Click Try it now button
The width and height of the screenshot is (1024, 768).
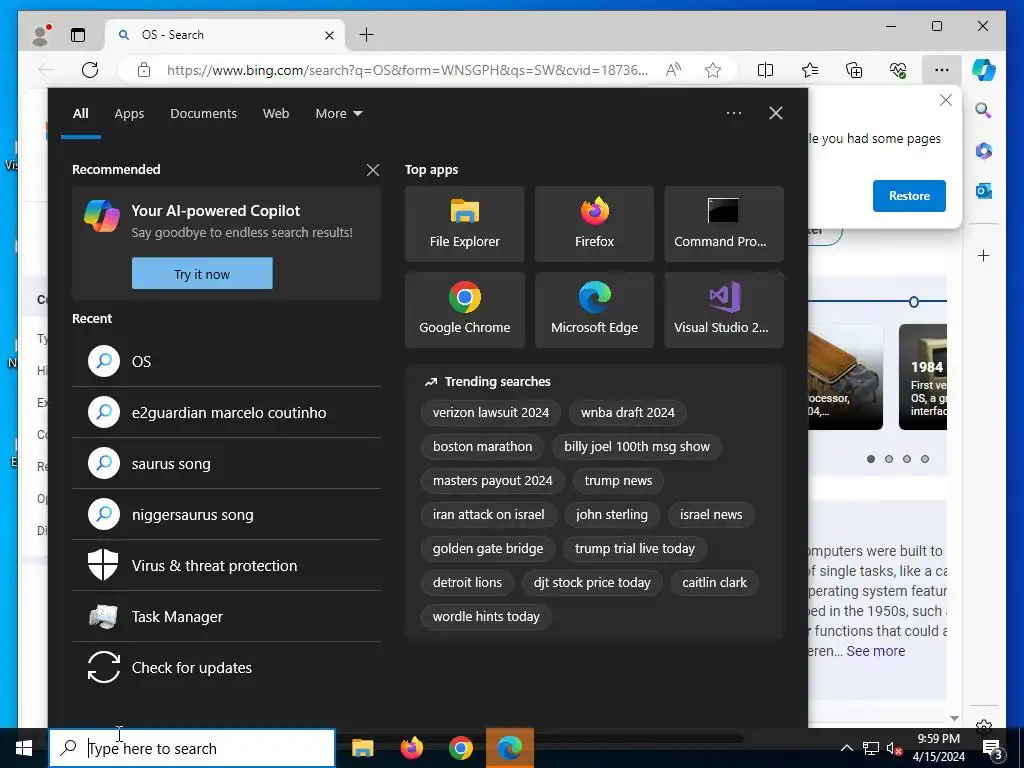202,274
